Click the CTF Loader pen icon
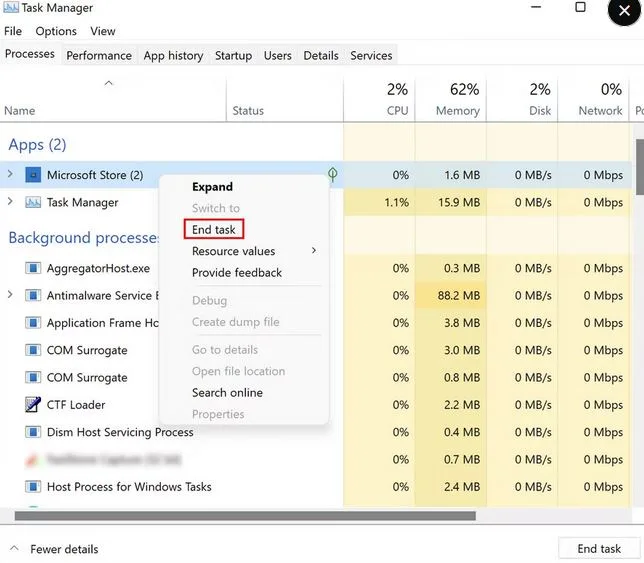644x563 pixels. tap(33, 405)
